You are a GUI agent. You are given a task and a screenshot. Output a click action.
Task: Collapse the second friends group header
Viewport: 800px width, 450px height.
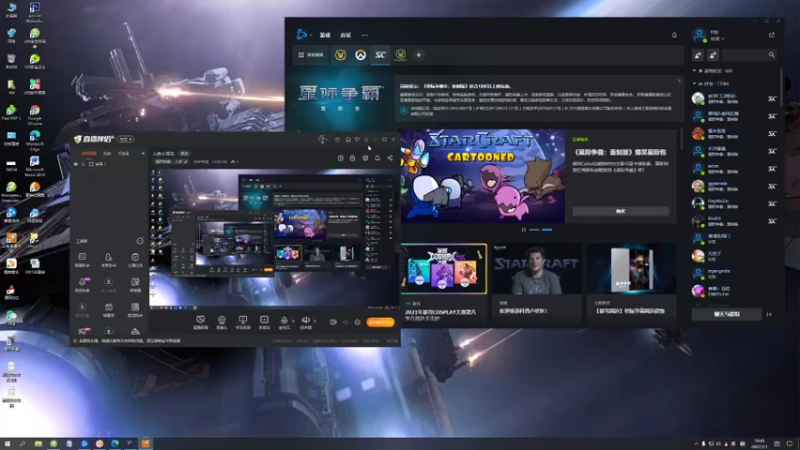pyautogui.click(x=711, y=84)
